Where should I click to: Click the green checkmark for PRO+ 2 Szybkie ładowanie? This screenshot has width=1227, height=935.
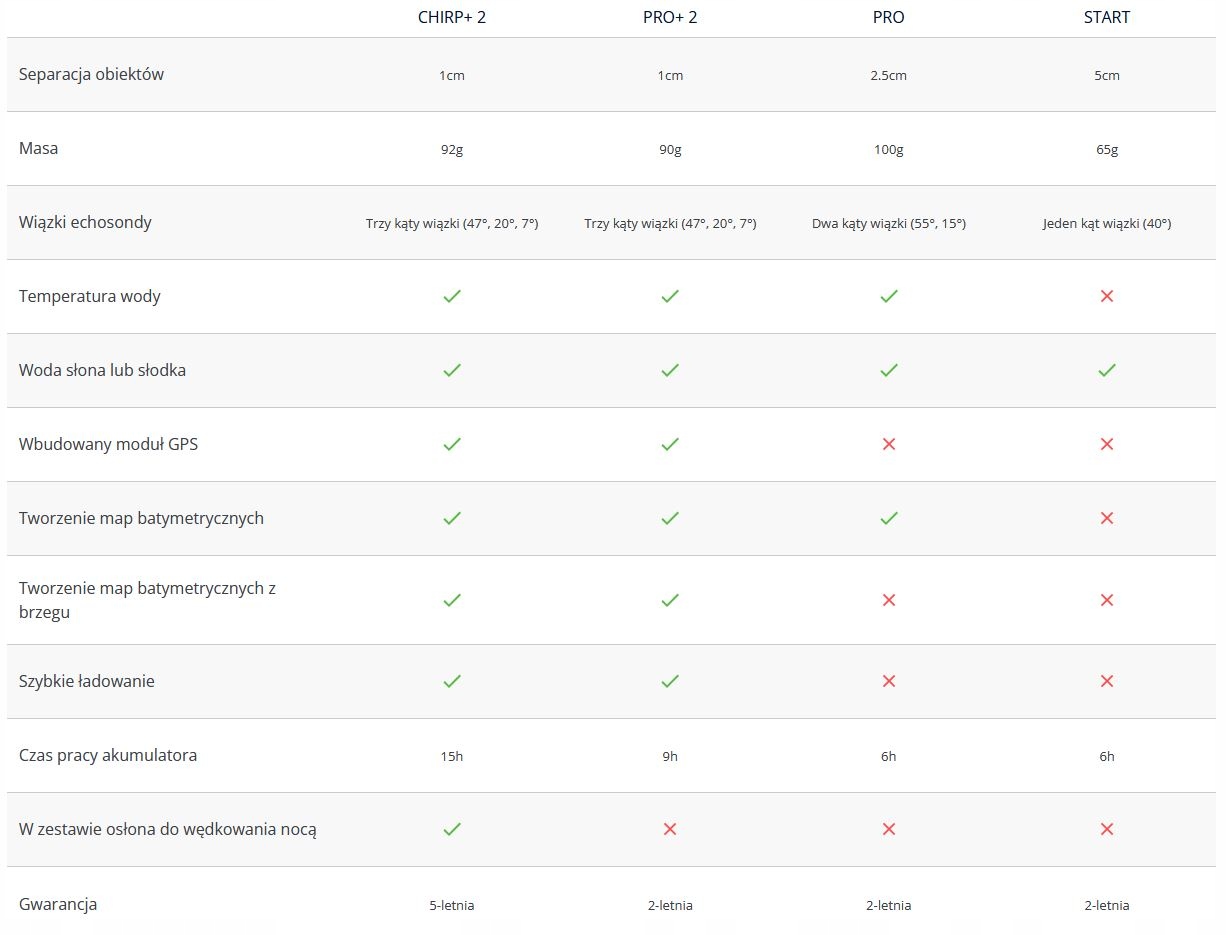click(x=670, y=681)
